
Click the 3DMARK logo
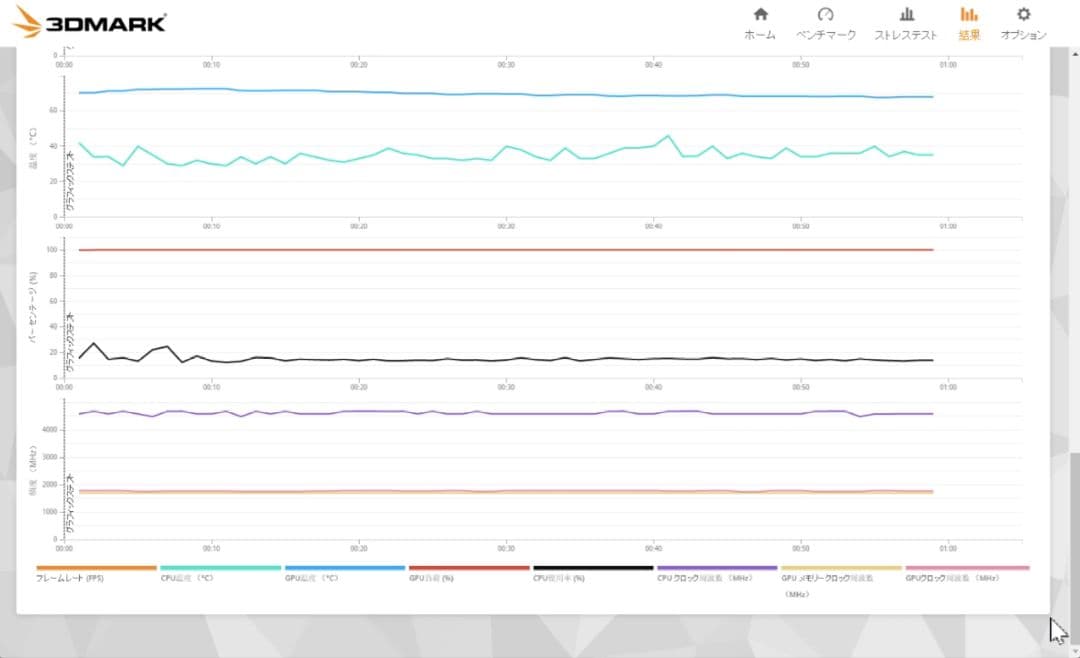91,22
